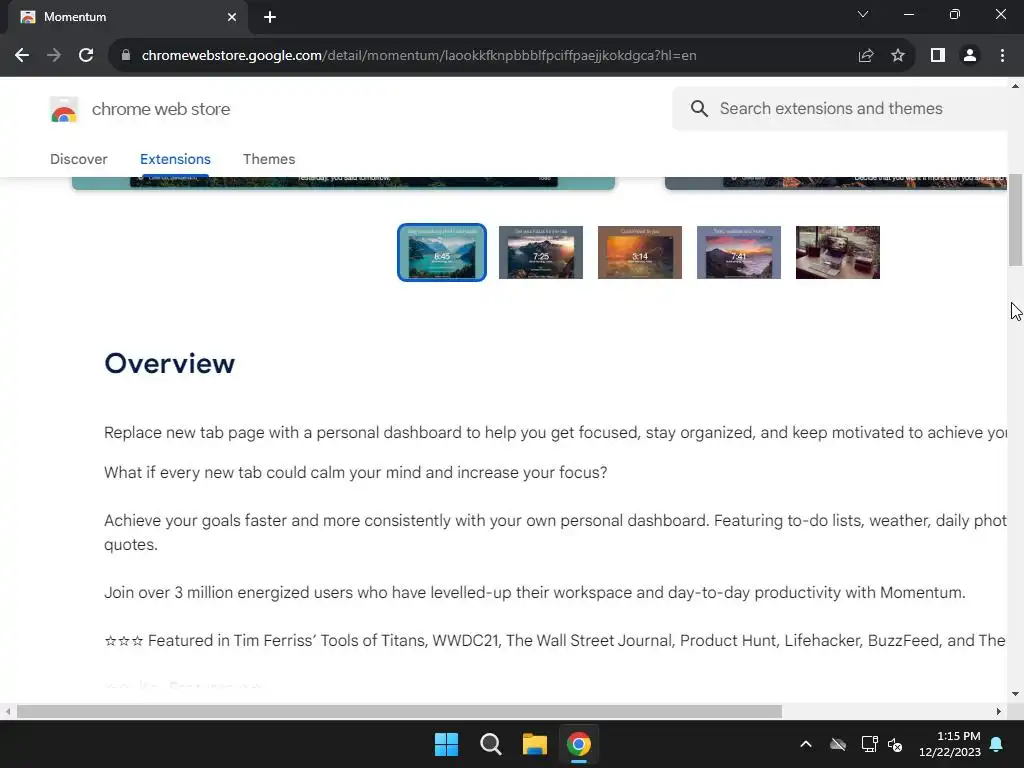Click the display network tray icon
Viewport: 1024px width, 768px height.
pos(869,744)
